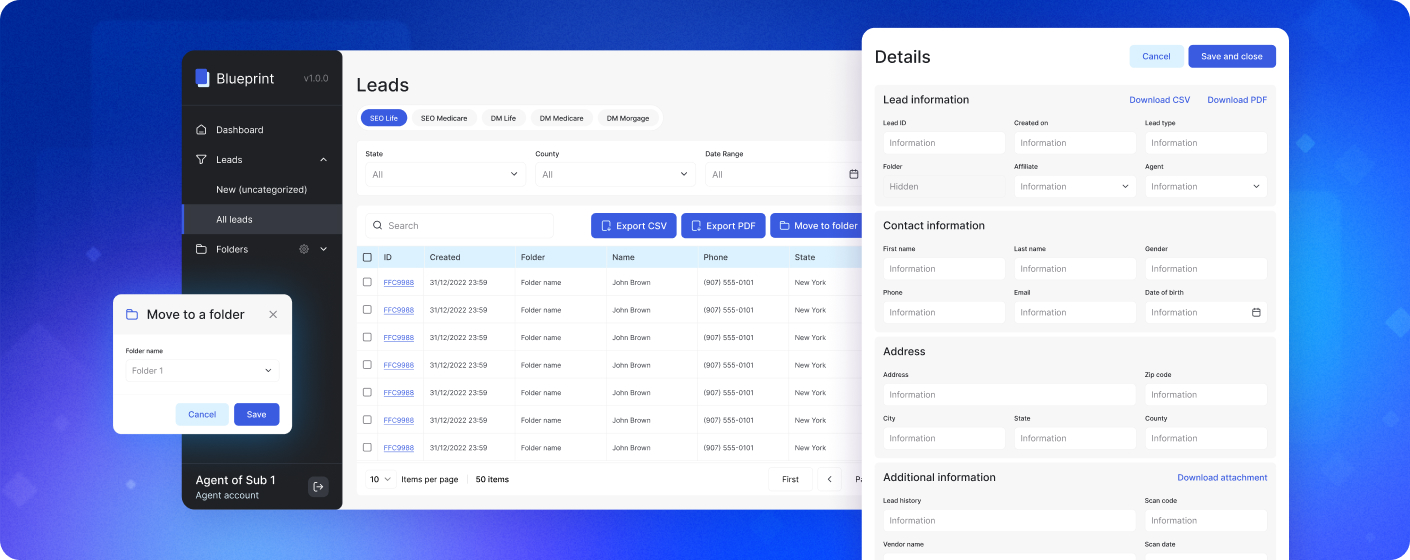Viewport: 1410px width, 560px height.
Task: Go to previous page arrow in pagination
Action: click(829, 479)
